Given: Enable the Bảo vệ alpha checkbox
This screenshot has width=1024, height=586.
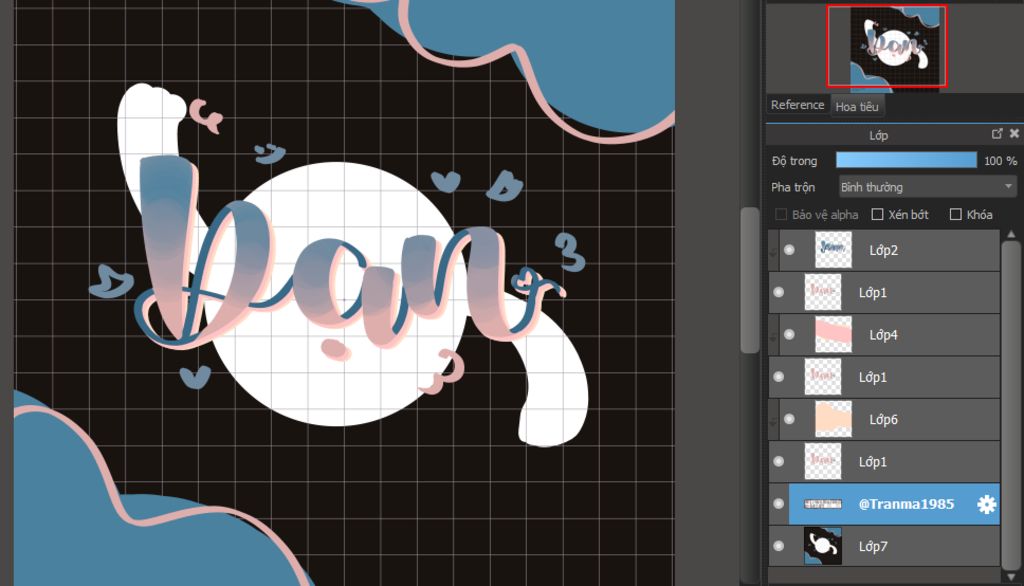Looking at the screenshot, I should (781, 214).
